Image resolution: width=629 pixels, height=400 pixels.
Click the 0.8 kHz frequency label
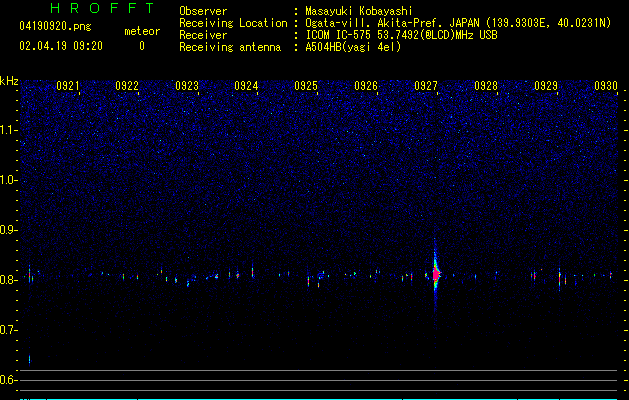click(9, 280)
